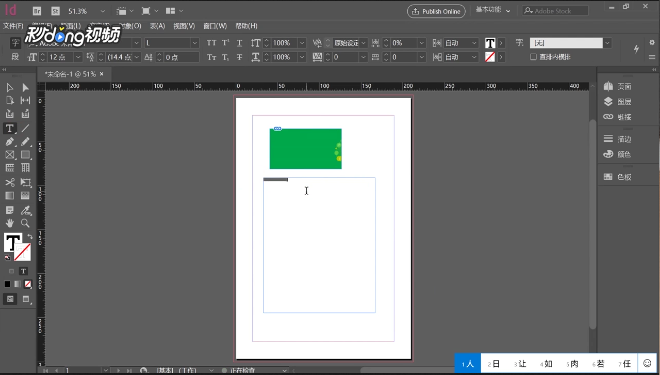
Task: Select the Selection tool arrow
Action: pos(10,88)
